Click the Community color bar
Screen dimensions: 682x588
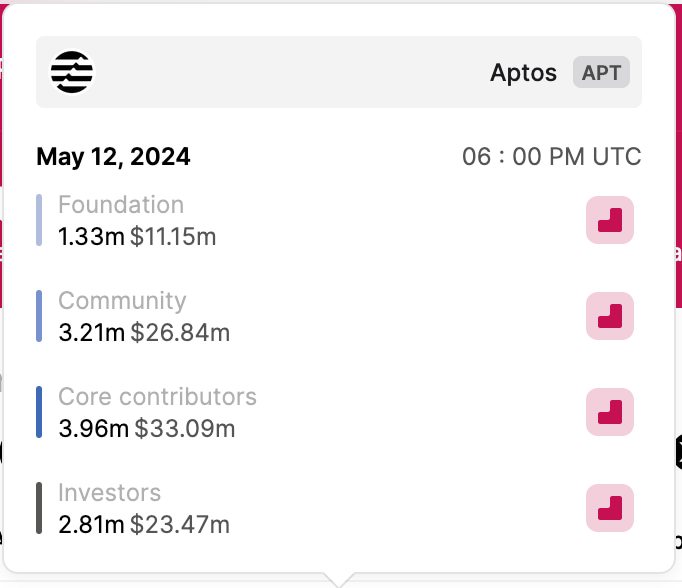pos(39,316)
